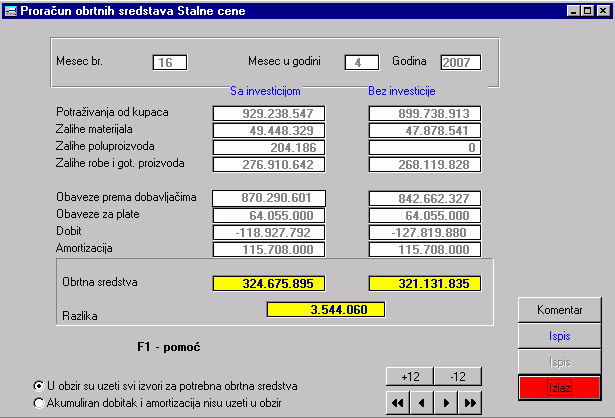This screenshot has height=418, width=615.
Task: Open the Komentar button
Action: click(x=559, y=310)
